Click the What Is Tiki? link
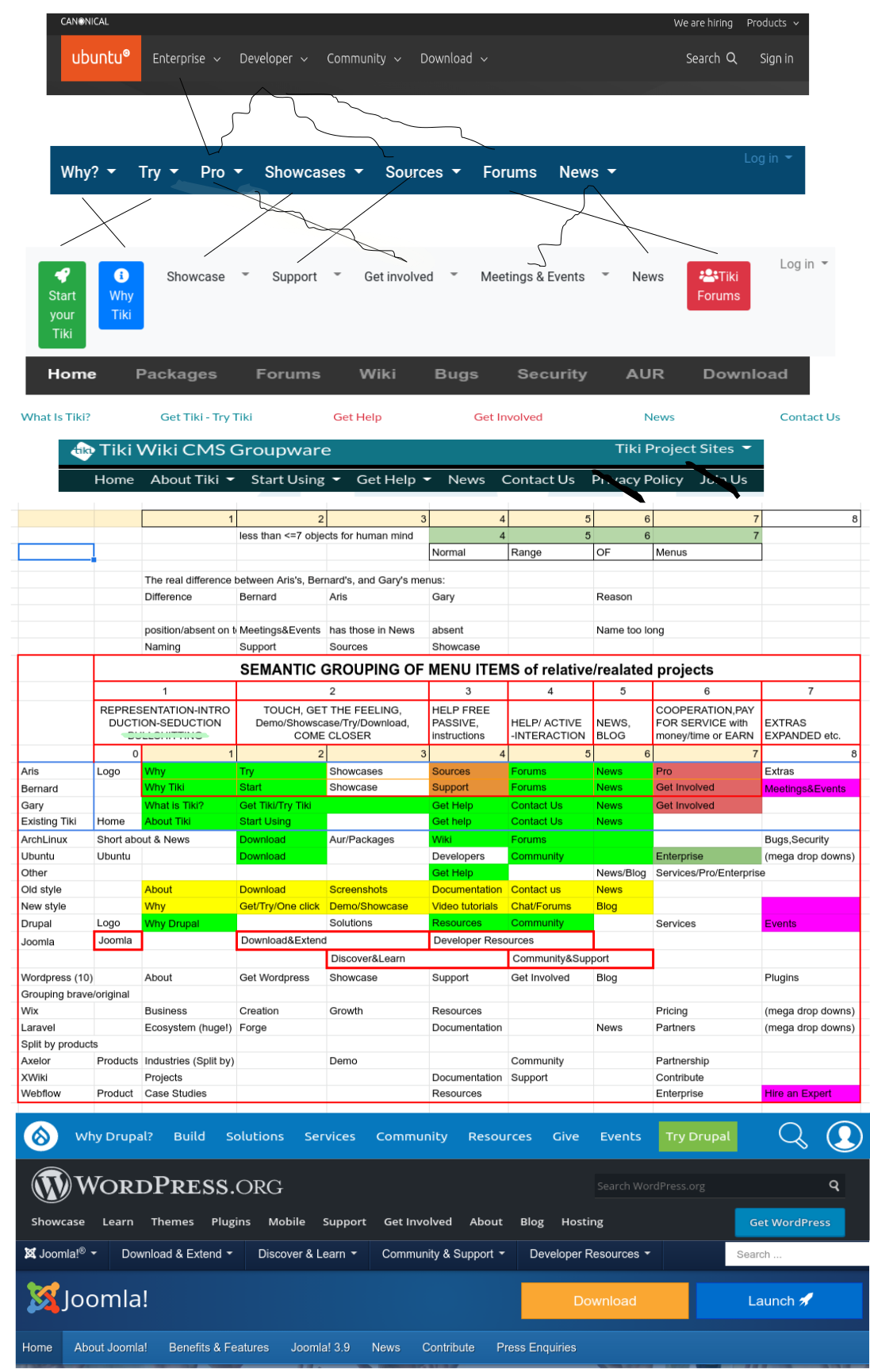This screenshot has height=1372, width=870. 56,417
